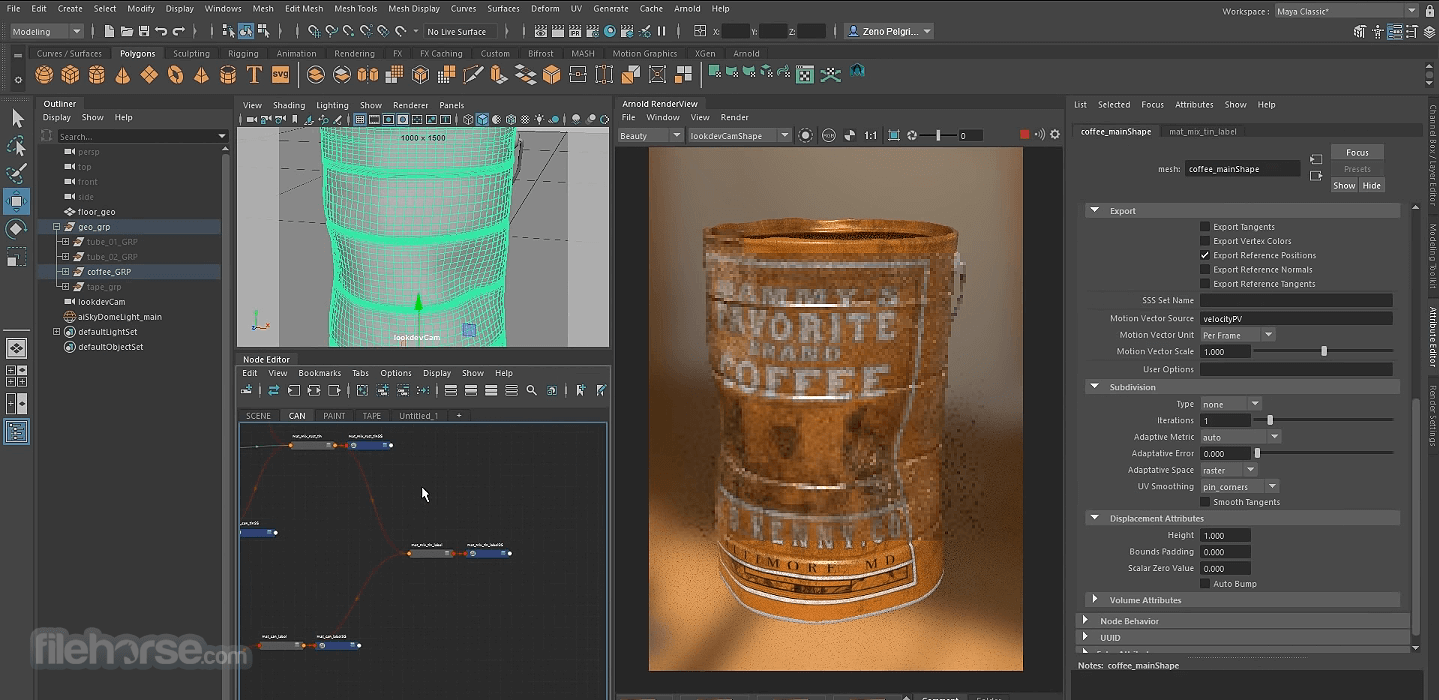Screen dimensions: 1439x700
Task: Click the Save Scene floppy icon
Action: pos(144,32)
